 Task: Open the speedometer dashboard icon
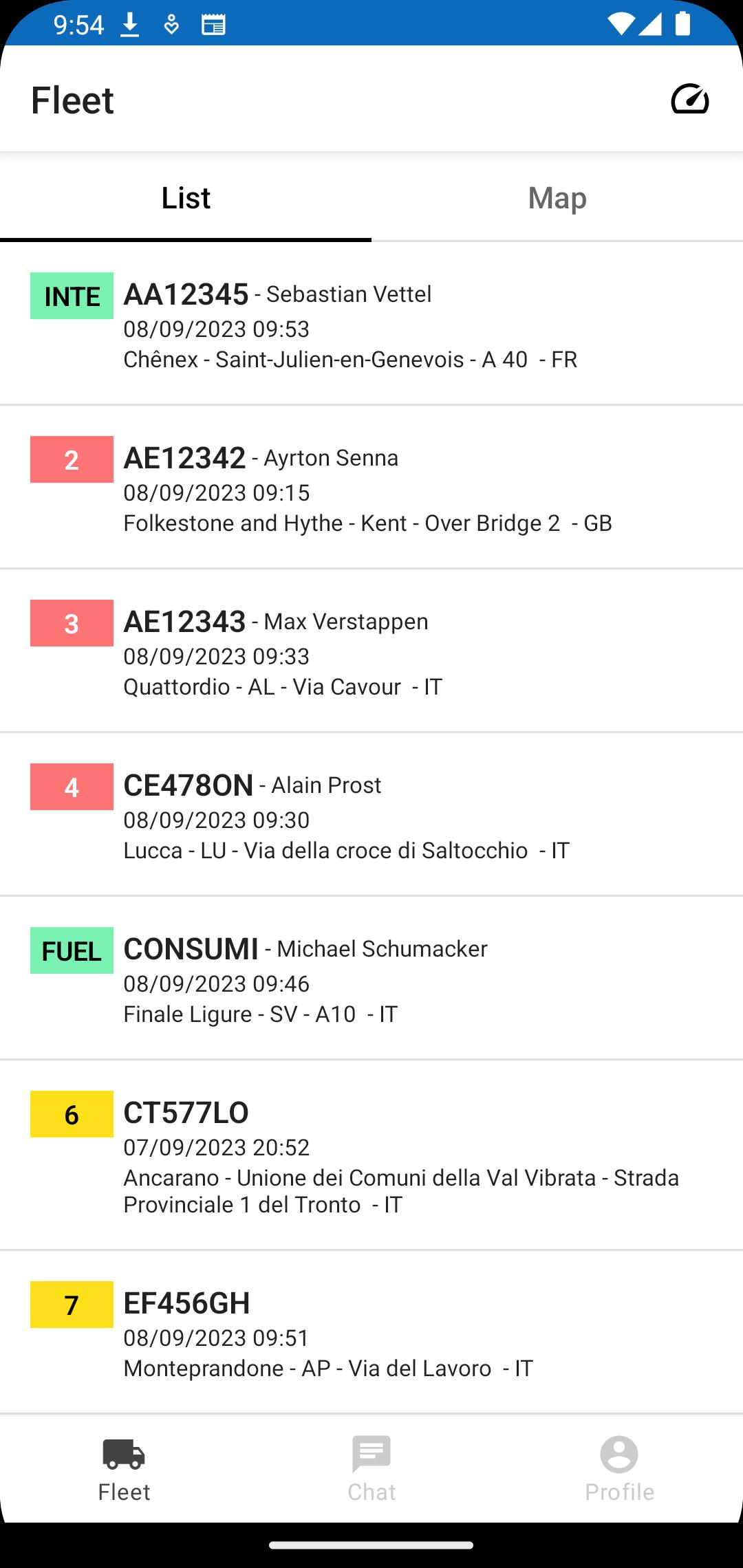click(x=690, y=99)
